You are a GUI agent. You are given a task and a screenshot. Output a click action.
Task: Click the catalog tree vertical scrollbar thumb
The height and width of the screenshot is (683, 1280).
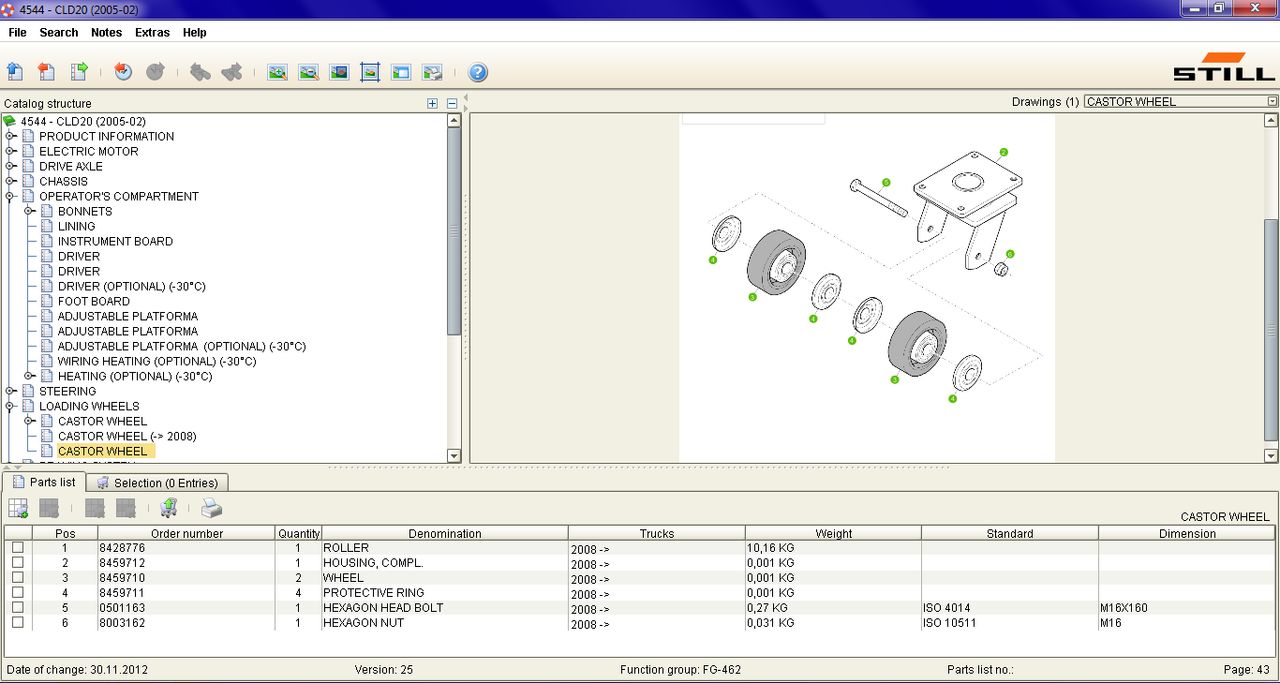pos(454,231)
